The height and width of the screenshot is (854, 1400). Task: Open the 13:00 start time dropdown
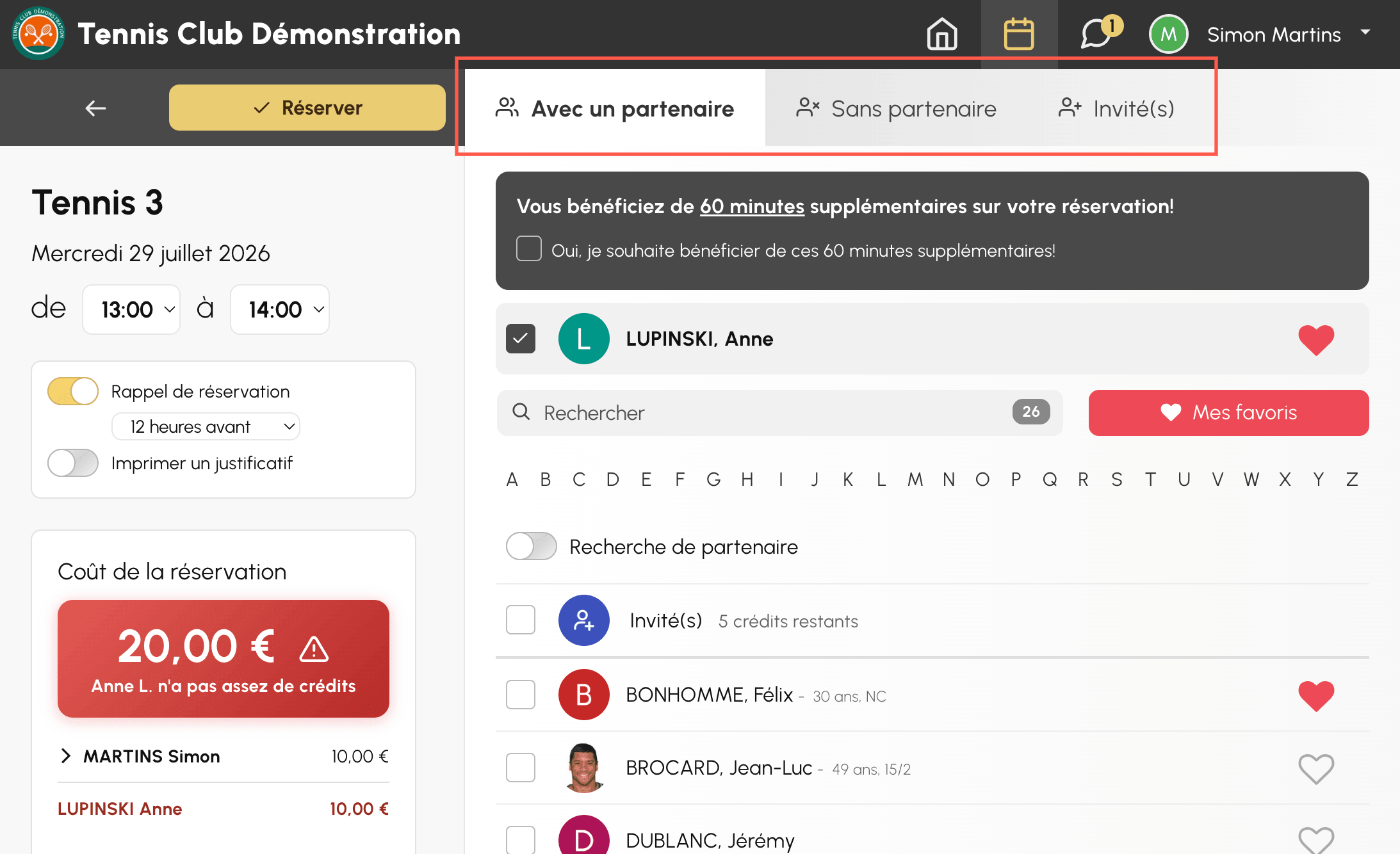tap(131, 310)
